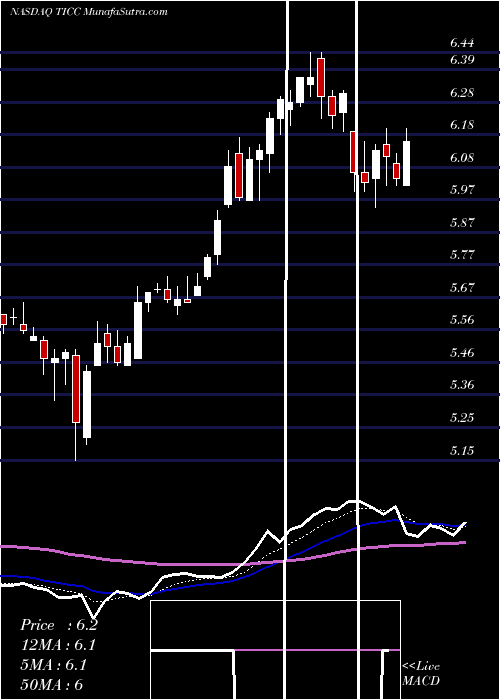Image resolution: width=500 pixels, height=700 pixels.
Task: Select the 5.97 price axis label
Action: pos(462,190)
